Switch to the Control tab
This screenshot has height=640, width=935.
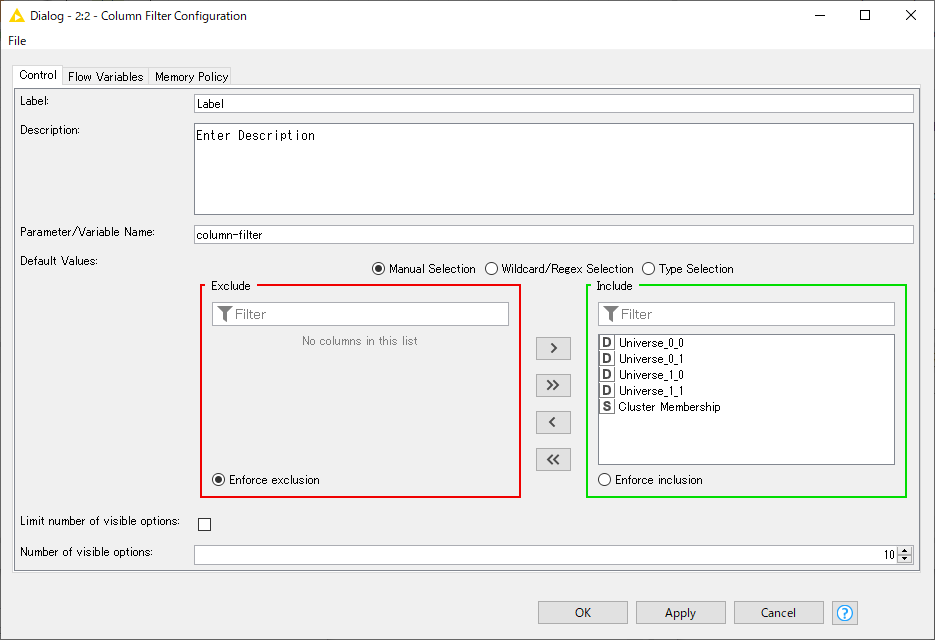click(38, 75)
